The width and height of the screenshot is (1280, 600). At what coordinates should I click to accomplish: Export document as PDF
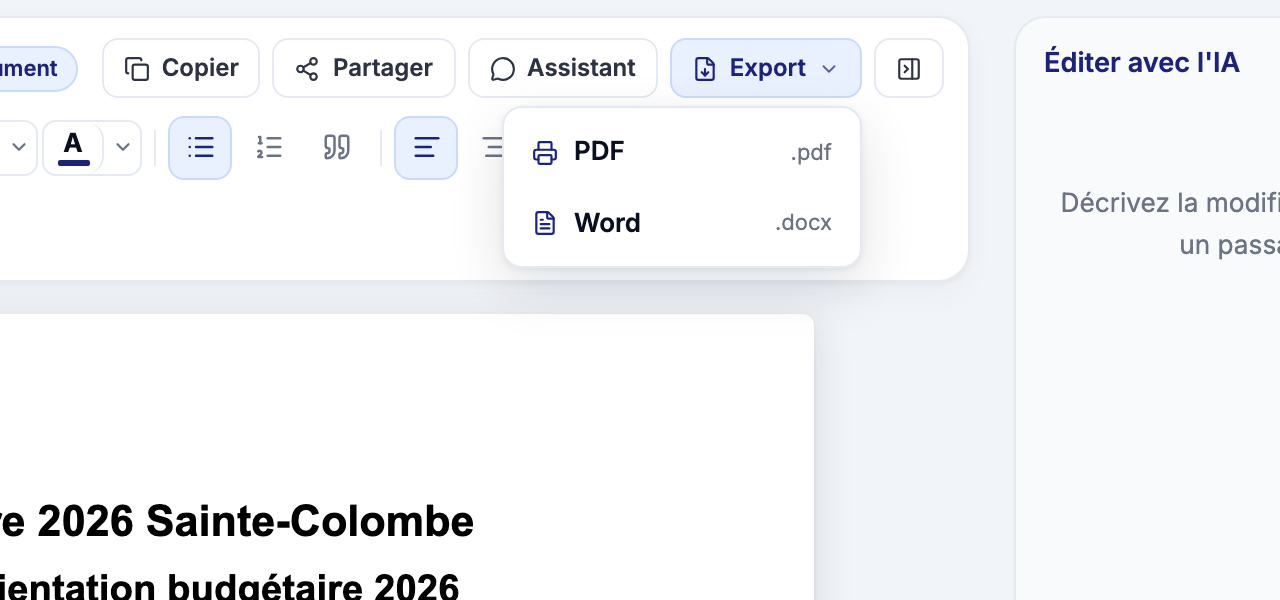(x=682, y=152)
